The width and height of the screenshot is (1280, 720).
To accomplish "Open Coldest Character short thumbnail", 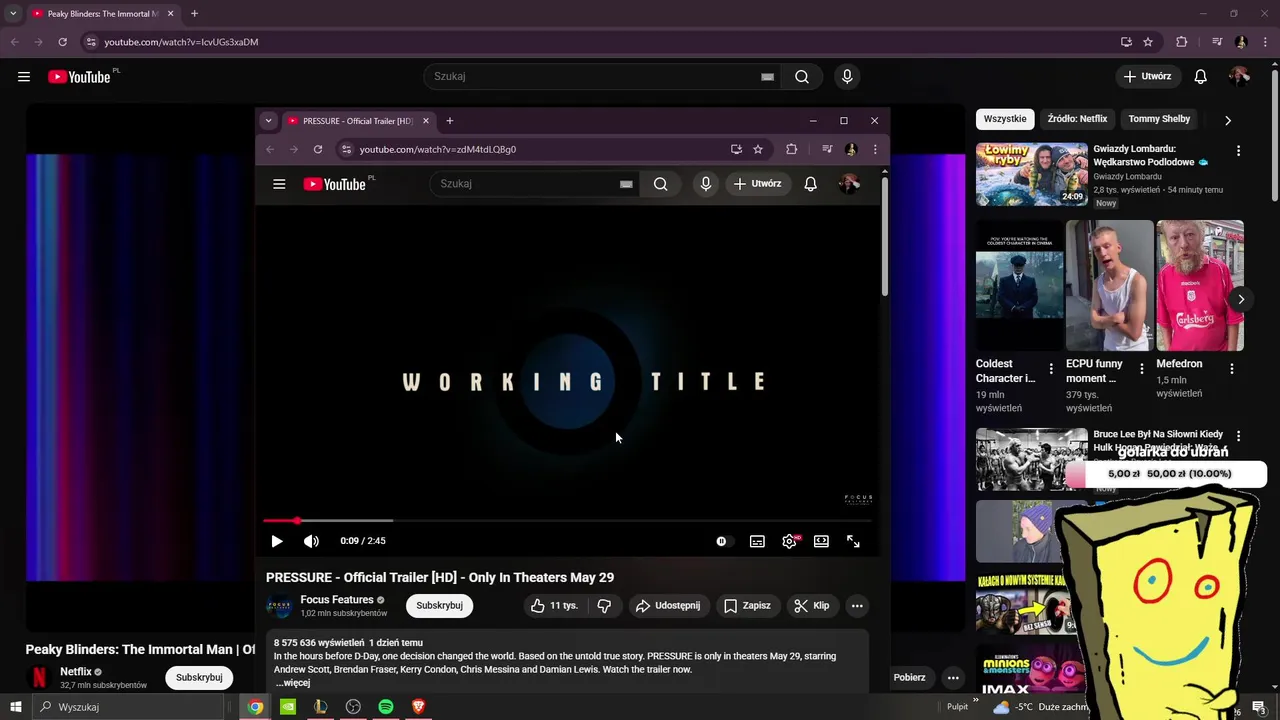I will 1020,285.
